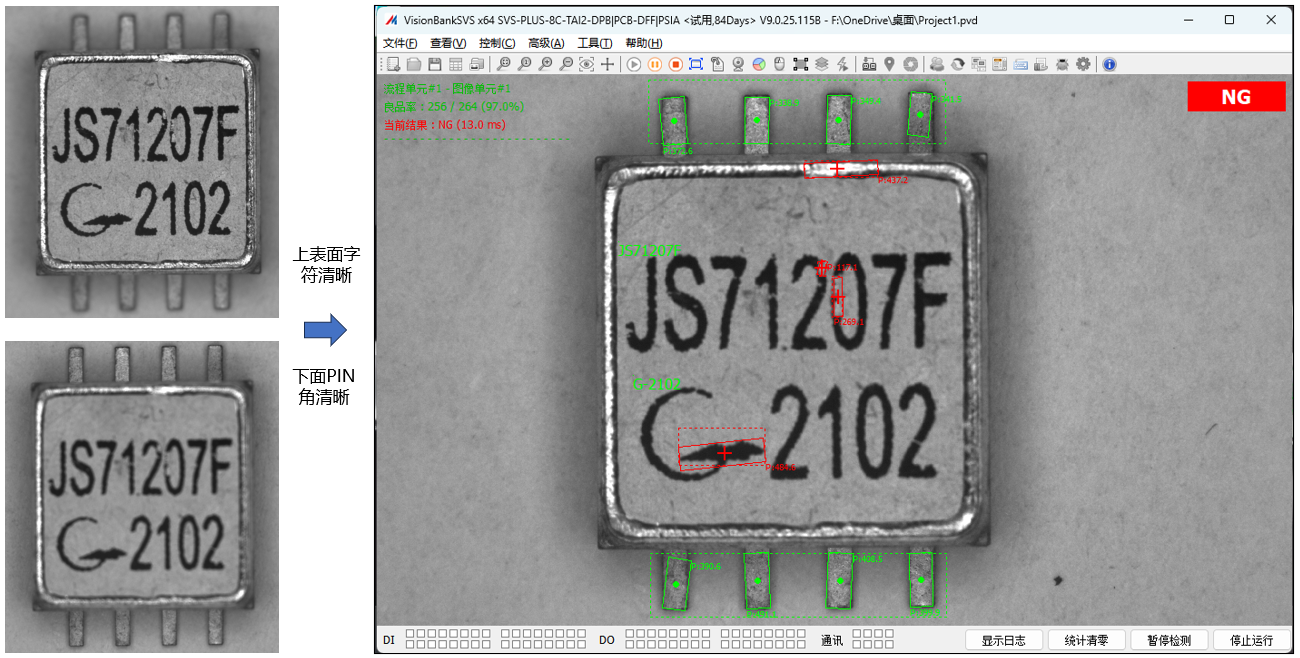Click the table grid toolbar icon
The width and height of the screenshot is (1300, 658).
[455, 64]
